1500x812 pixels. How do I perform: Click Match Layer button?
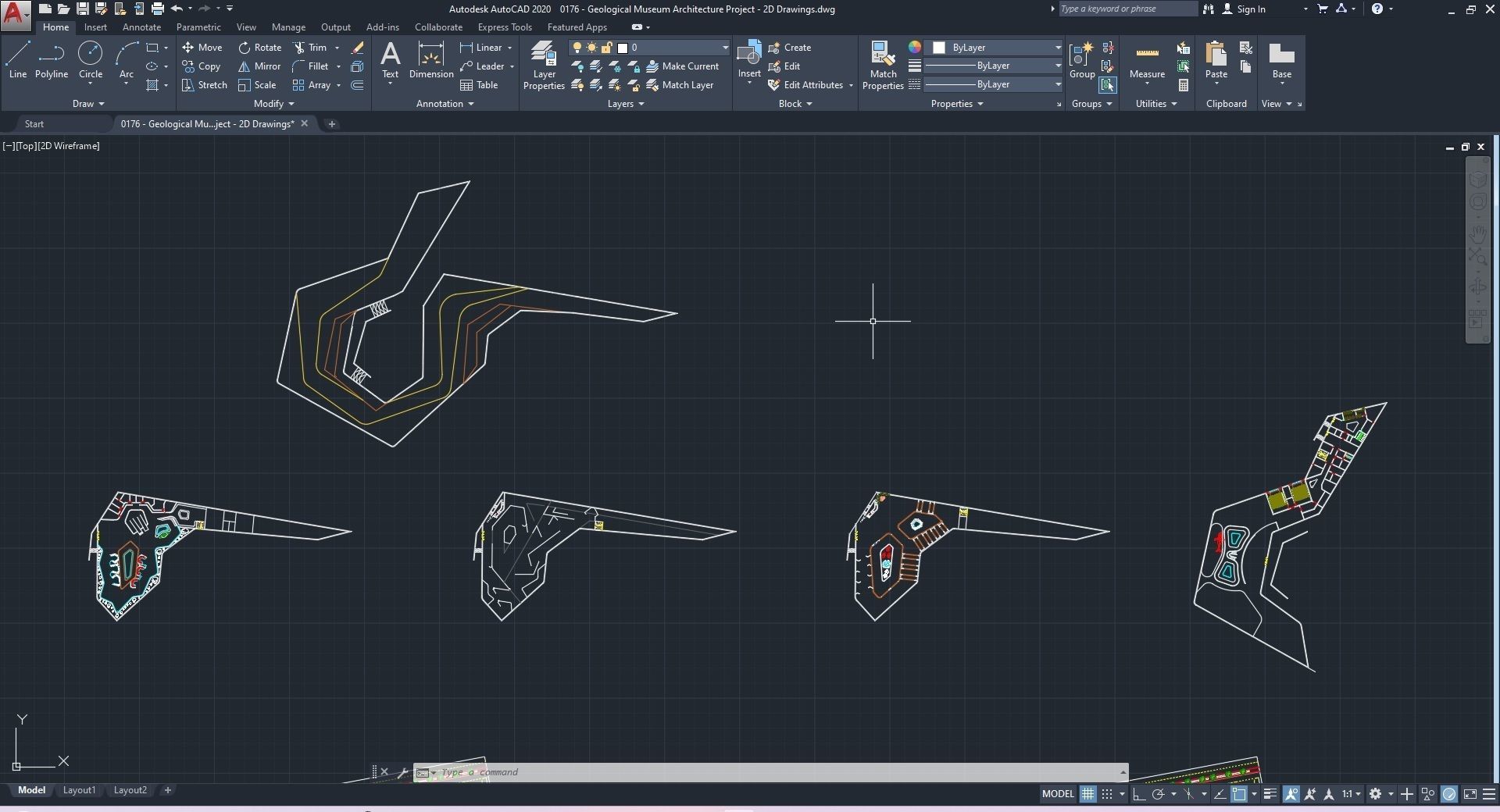coord(680,85)
